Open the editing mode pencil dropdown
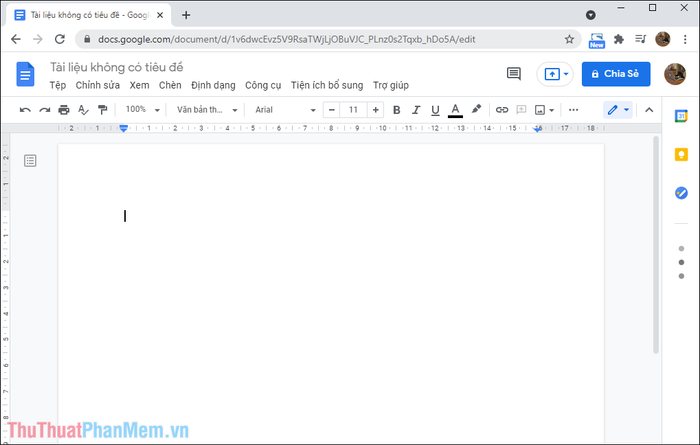Image resolution: width=700 pixels, height=445 pixels. (618, 110)
